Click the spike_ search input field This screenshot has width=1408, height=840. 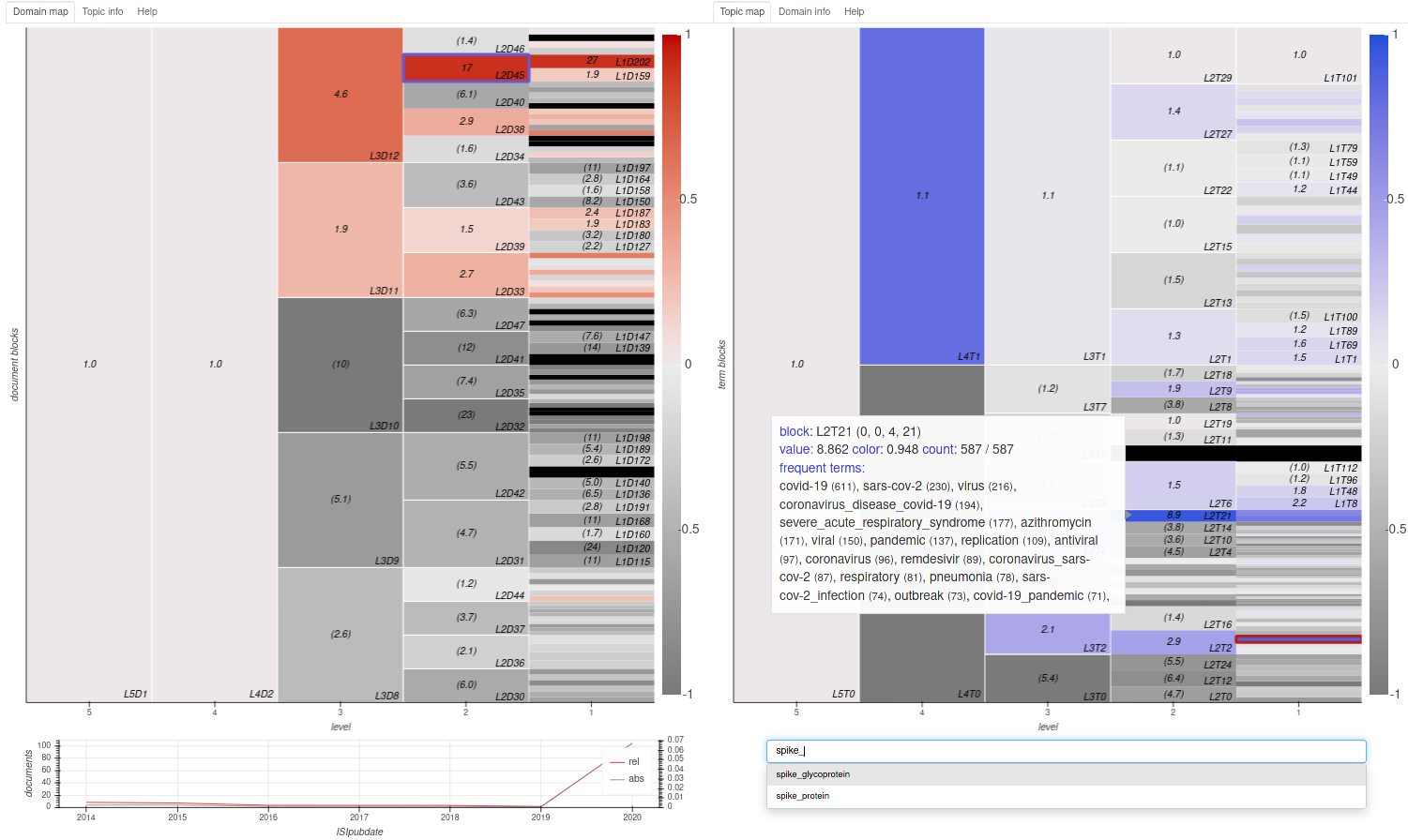(x=1066, y=750)
